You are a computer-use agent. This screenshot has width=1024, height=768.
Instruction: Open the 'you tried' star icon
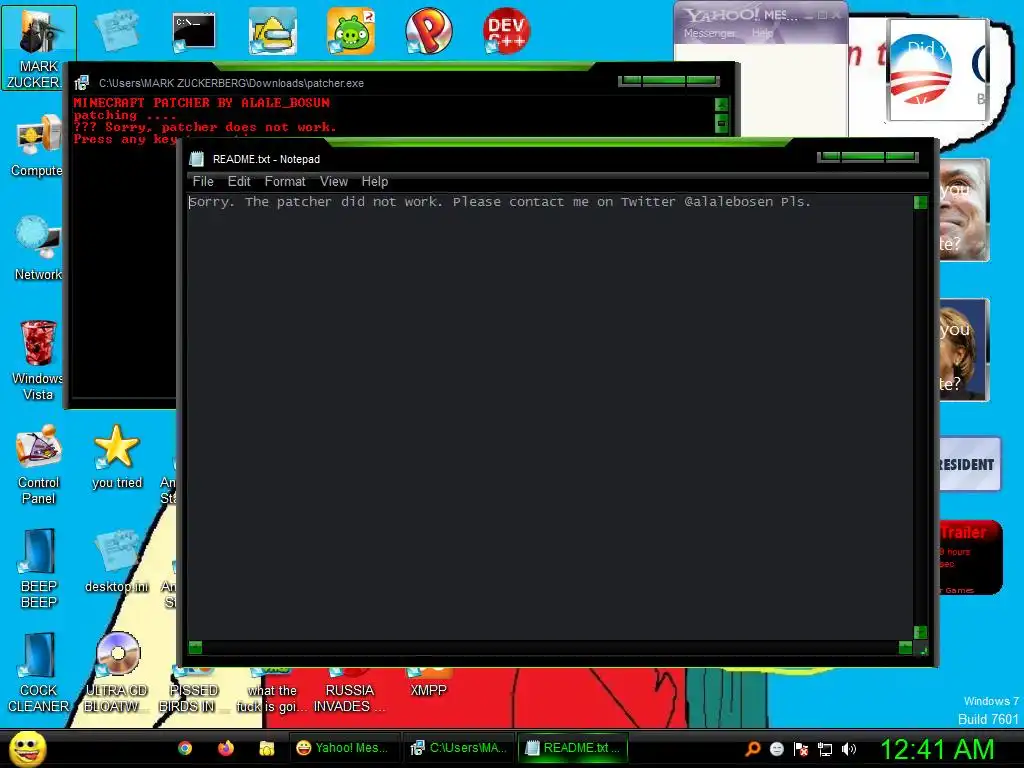coord(117,457)
